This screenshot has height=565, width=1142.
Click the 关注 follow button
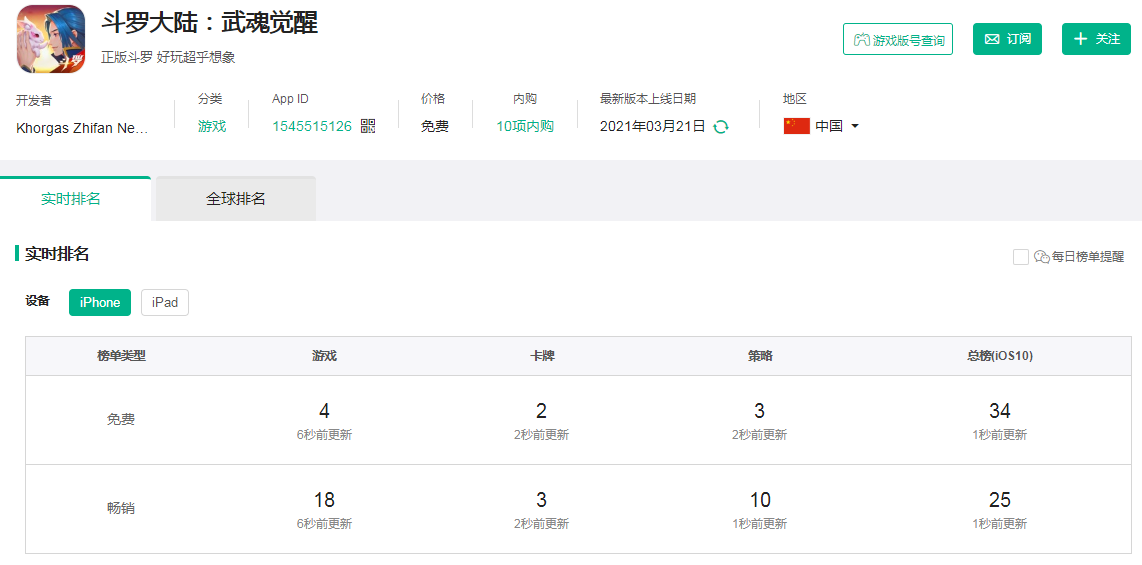(x=1096, y=39)
